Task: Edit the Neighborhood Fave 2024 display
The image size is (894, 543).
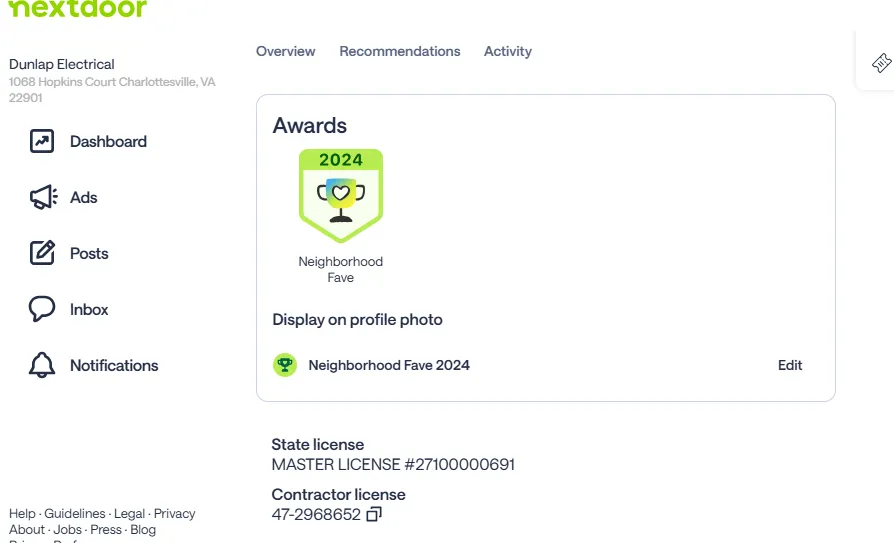Action: pyautogui.click(x=790, y=365)
